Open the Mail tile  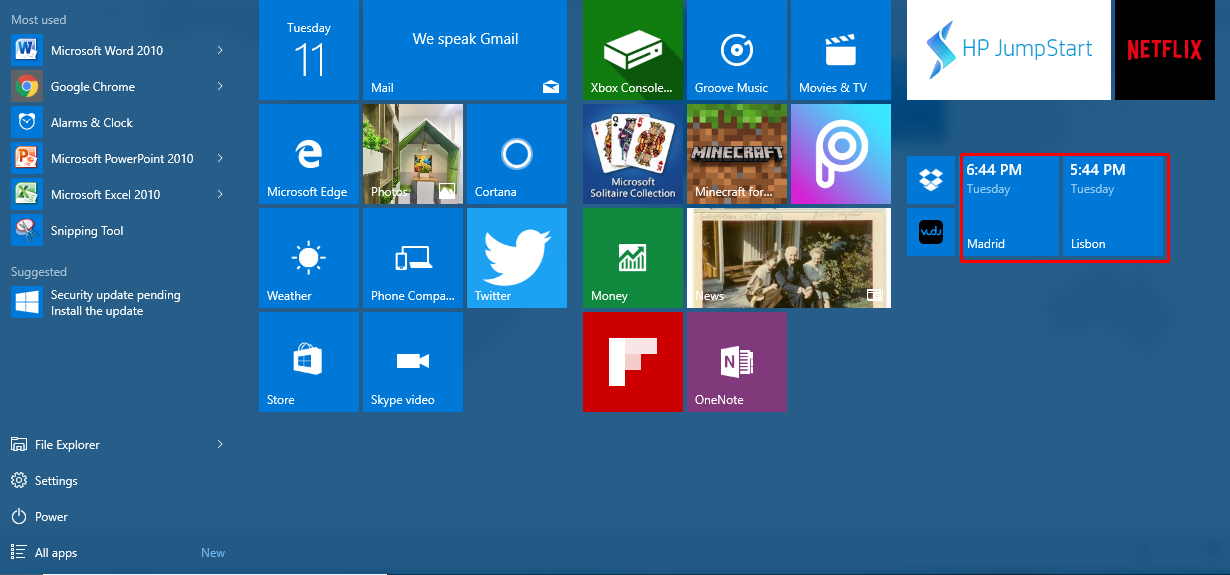pos(465,50)
